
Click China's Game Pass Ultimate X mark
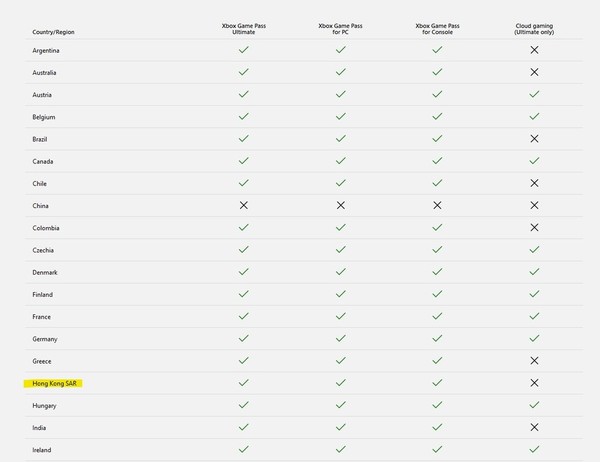(x=243, y=205)
